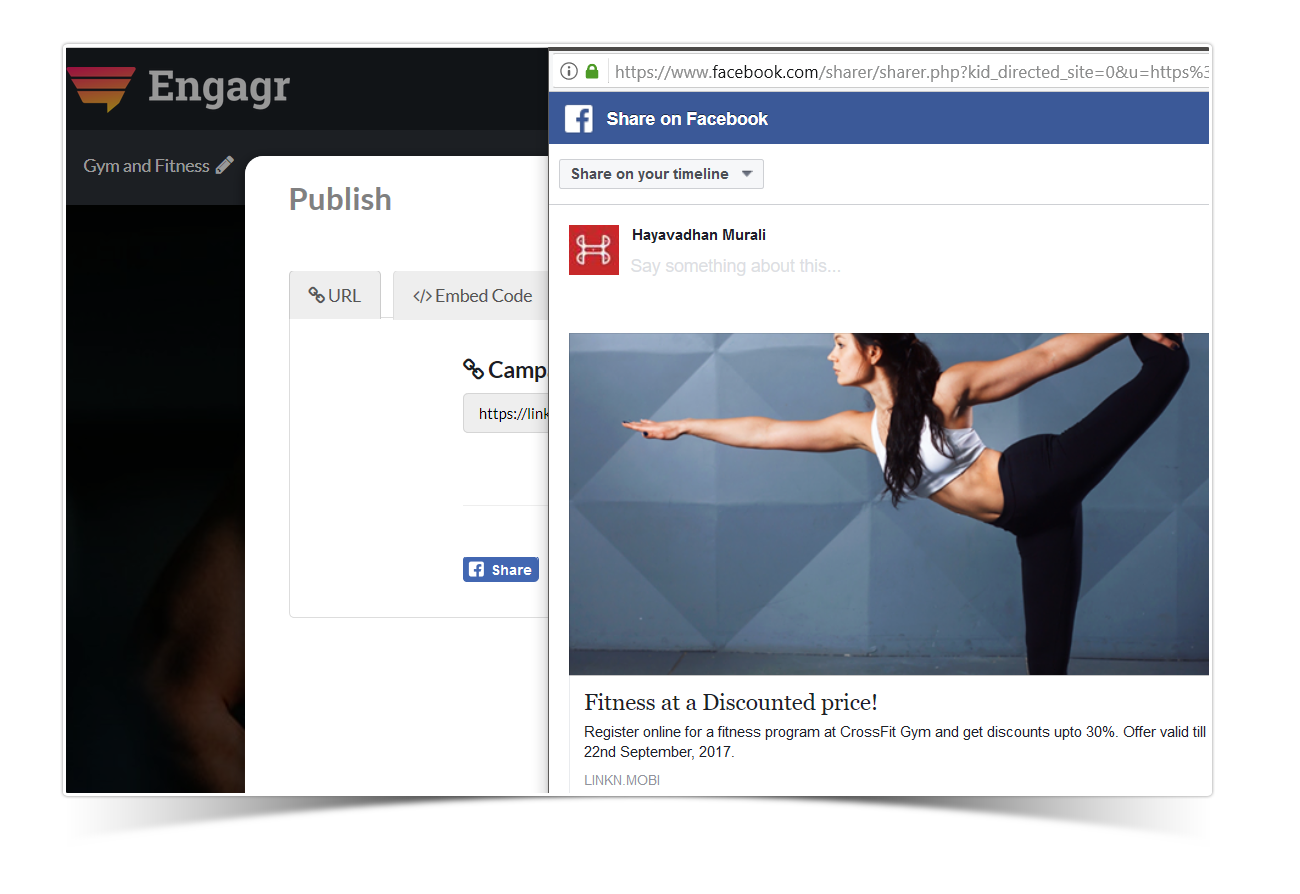The height and width of the screenshot is (894, 1300).
Task: Click the Share on Facebook header title
Action: click(x=687, y=119)
